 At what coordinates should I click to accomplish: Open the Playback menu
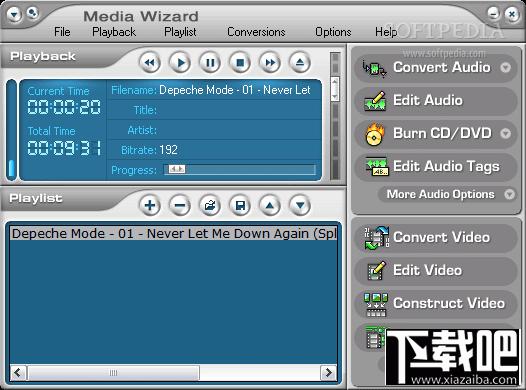coord(114,32)
